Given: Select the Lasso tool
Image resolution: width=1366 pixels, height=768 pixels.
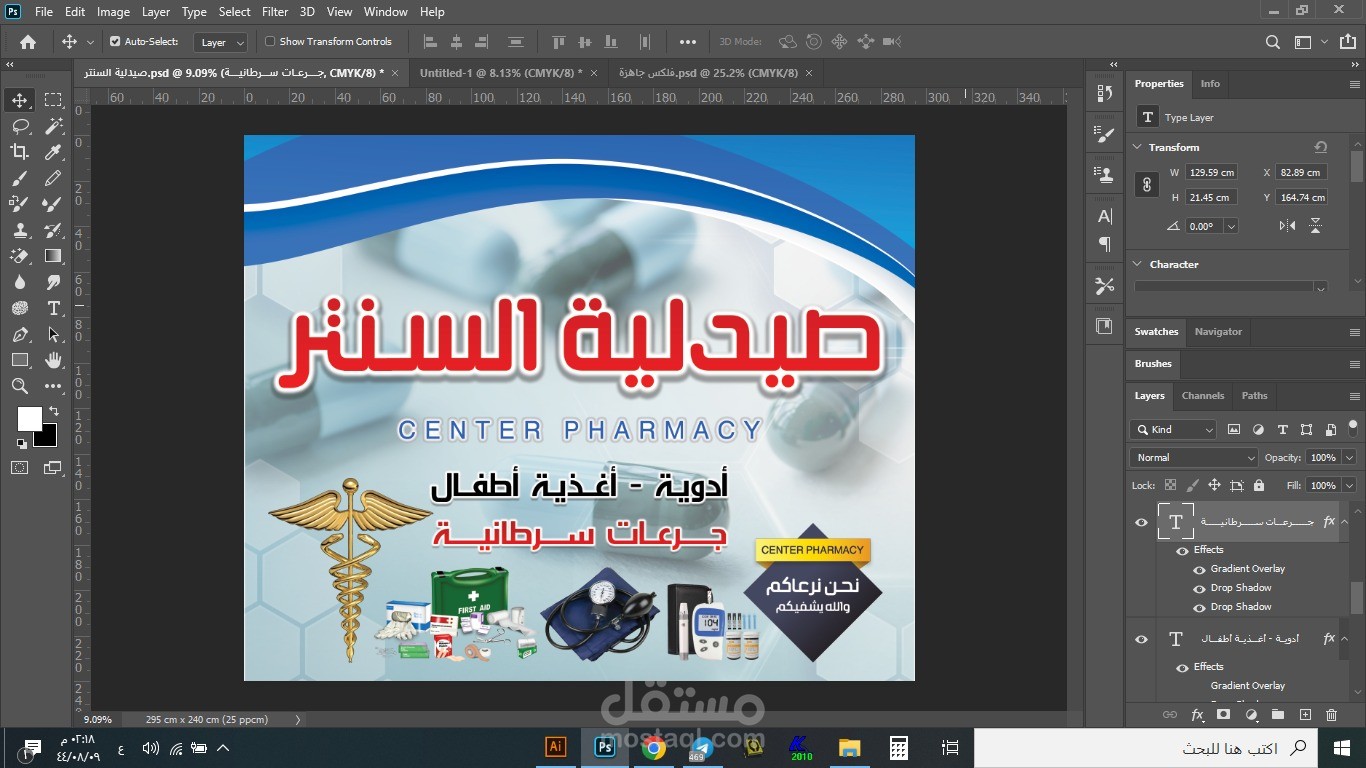Looking at the screenshot, I should click(19, 126).
